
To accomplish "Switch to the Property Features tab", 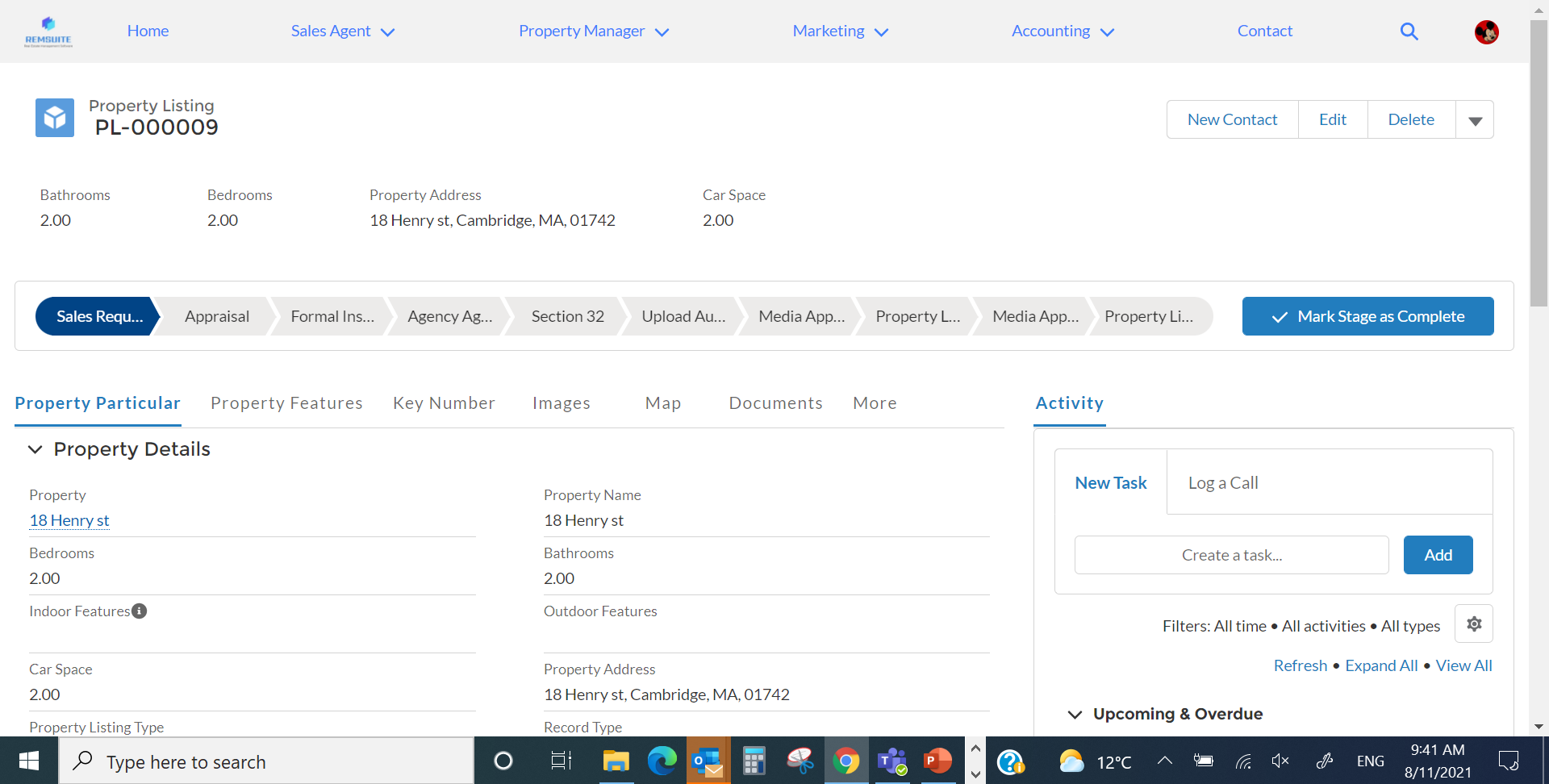I will tap(286, 403).
